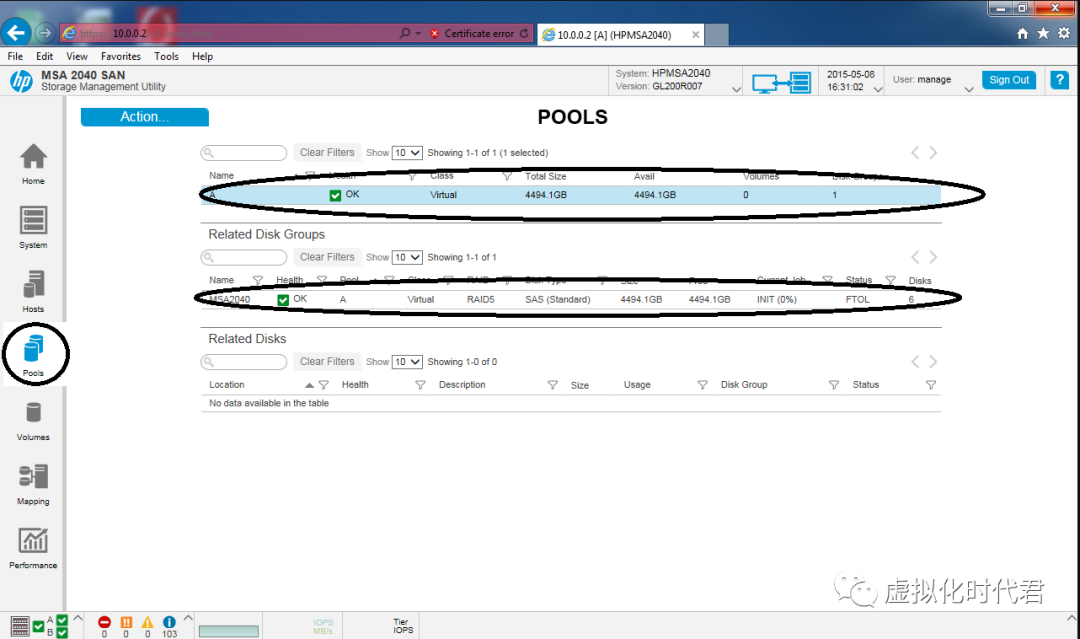Filter Related Disks by Health funnel
The height and width of the screenshot is (639, 1080).
(x=420, y=385)
